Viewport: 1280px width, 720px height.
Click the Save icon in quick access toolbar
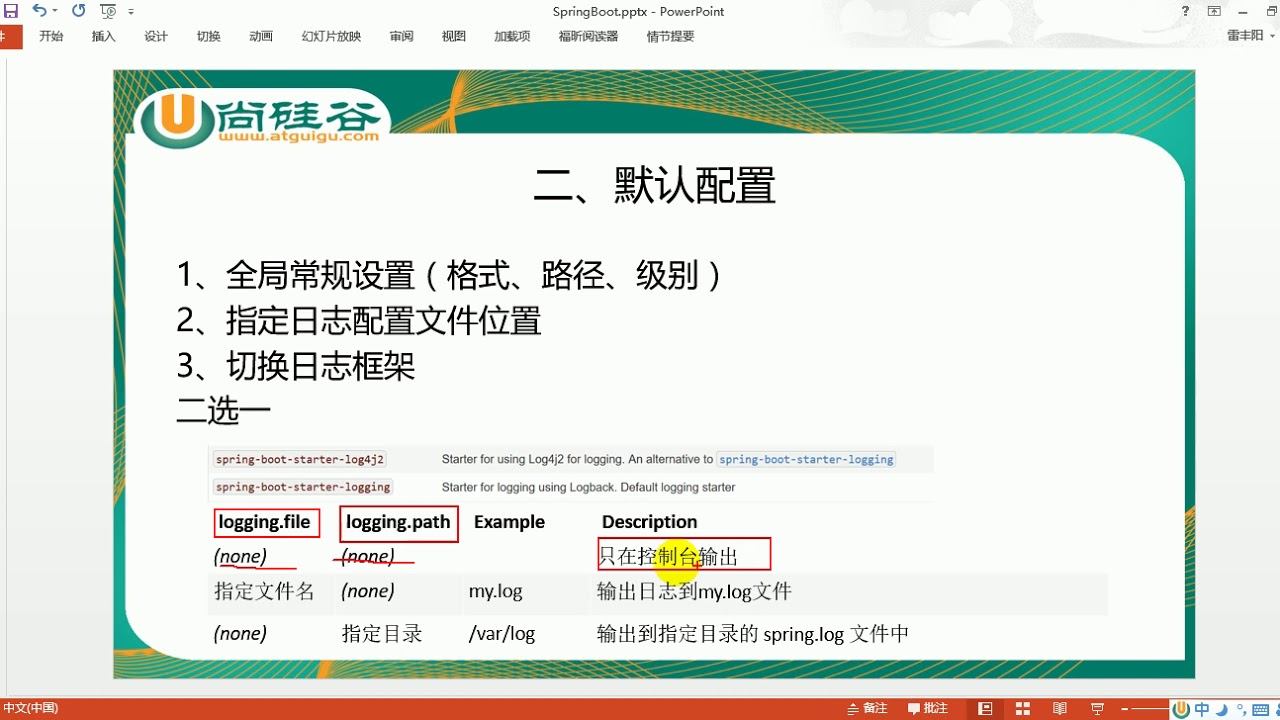[11, 11]
